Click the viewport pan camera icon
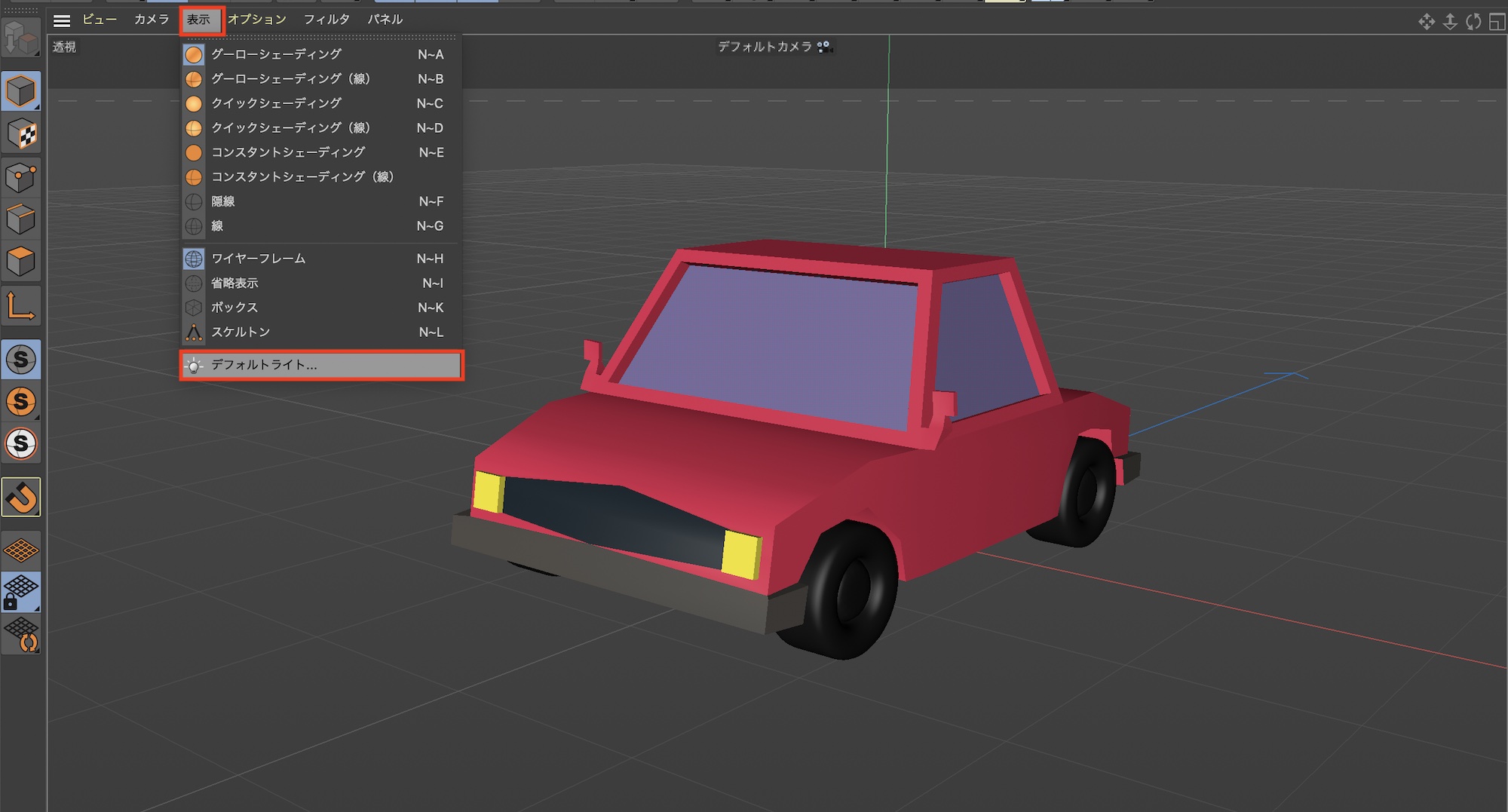This screenshot has height=812, width=1508. [1426, 21]
